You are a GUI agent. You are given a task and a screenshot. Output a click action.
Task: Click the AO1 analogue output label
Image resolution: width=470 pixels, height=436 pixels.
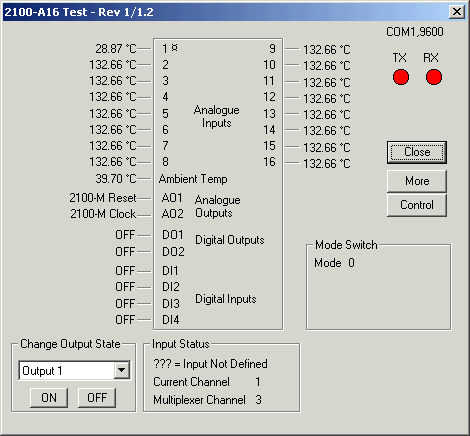172,198
